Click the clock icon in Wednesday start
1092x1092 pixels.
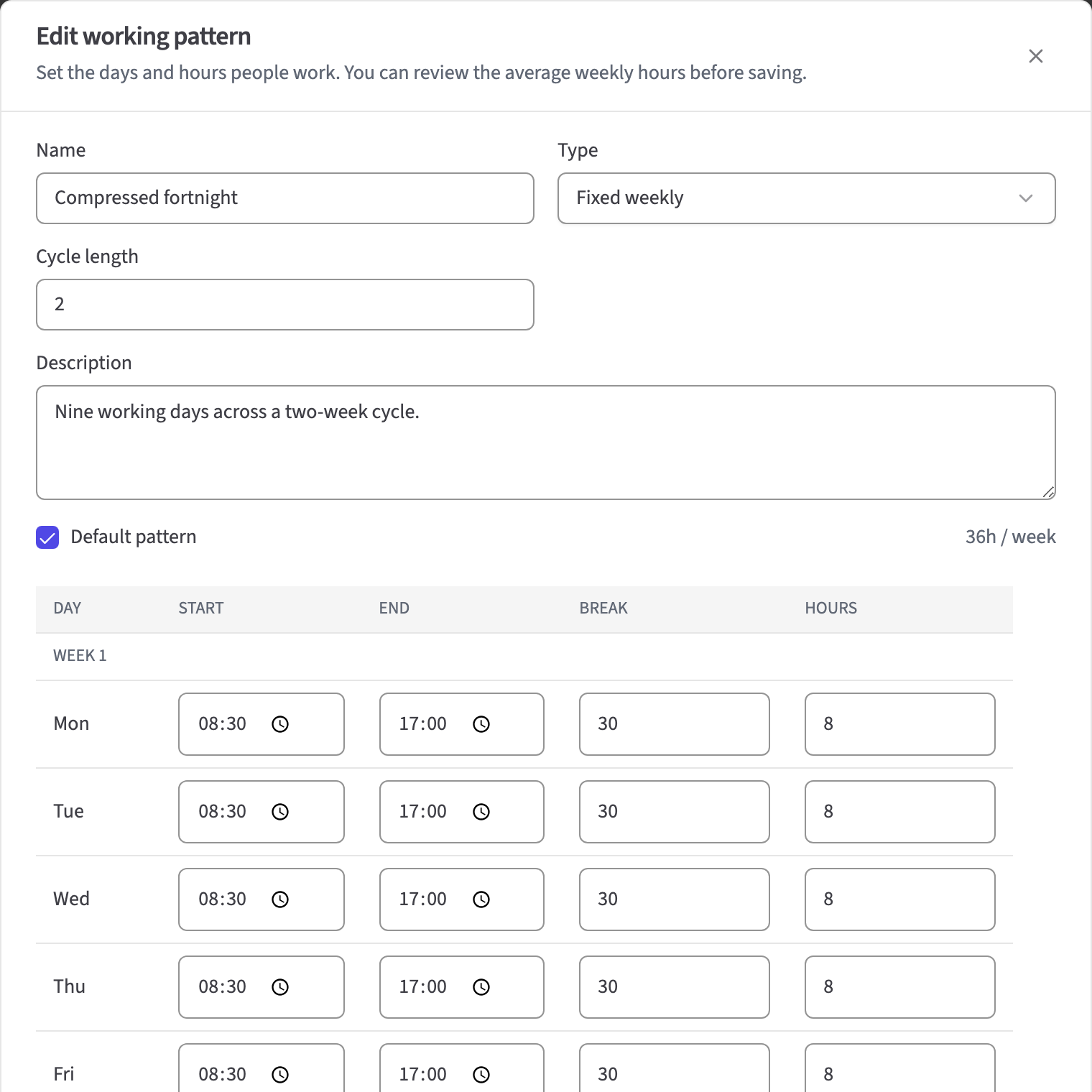click(280, 899)
